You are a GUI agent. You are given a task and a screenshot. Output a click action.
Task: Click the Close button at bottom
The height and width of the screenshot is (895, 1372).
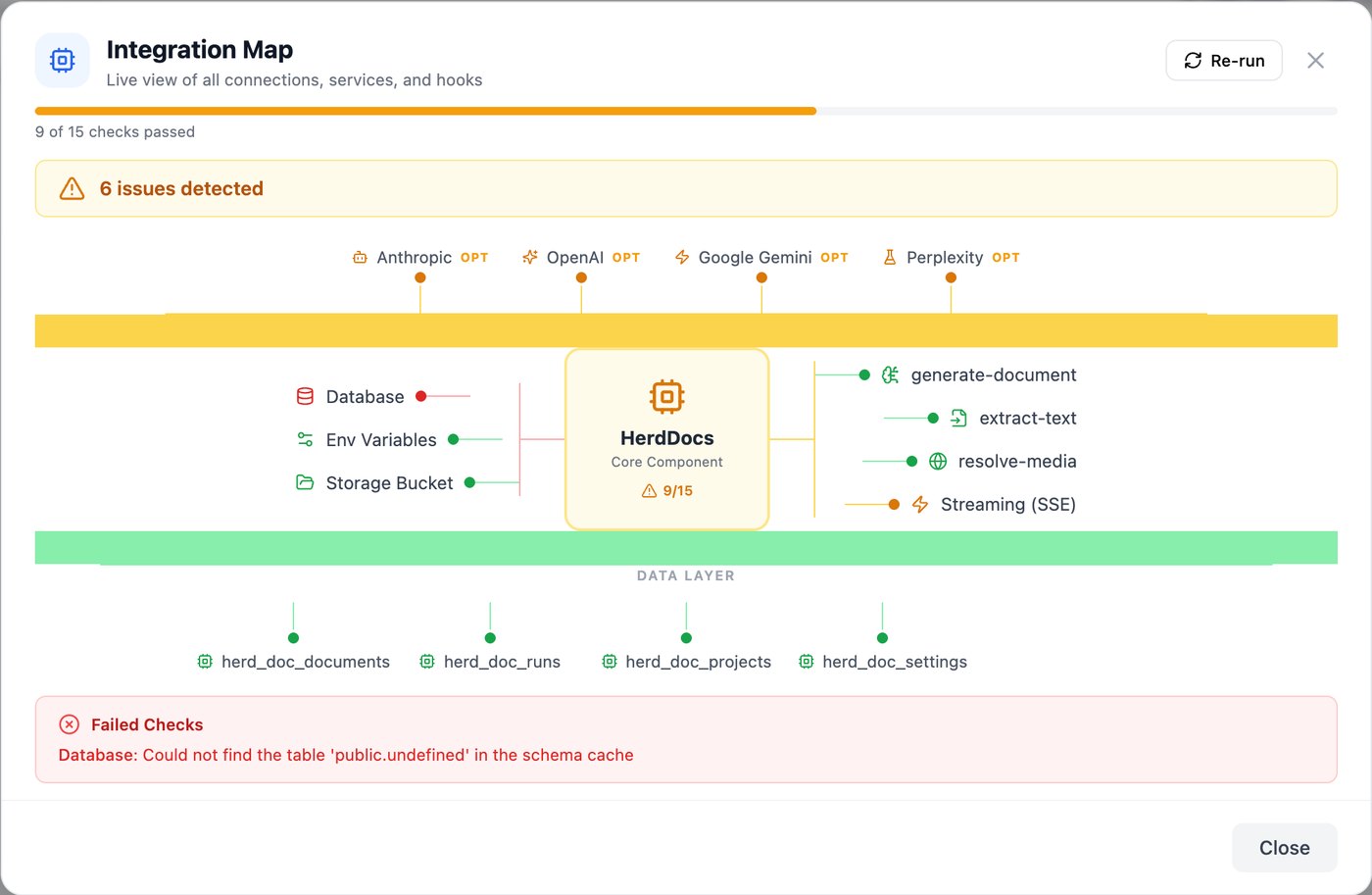point(1284,848)
